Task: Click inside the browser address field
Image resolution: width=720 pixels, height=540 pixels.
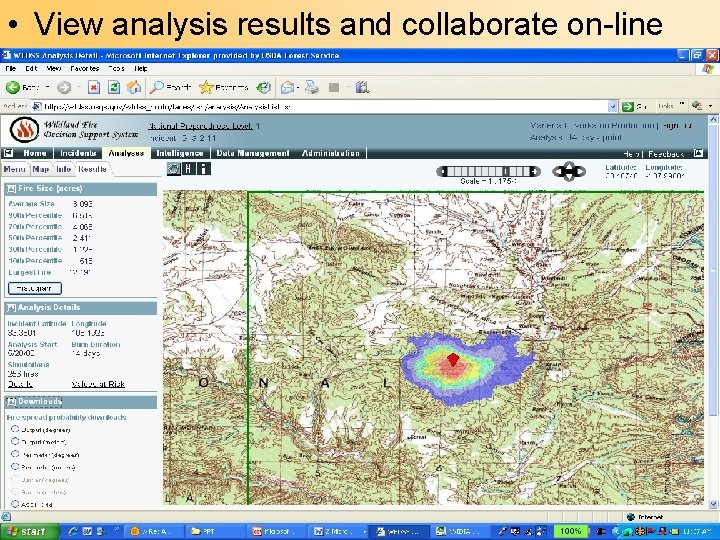Action: click(321, 107)
